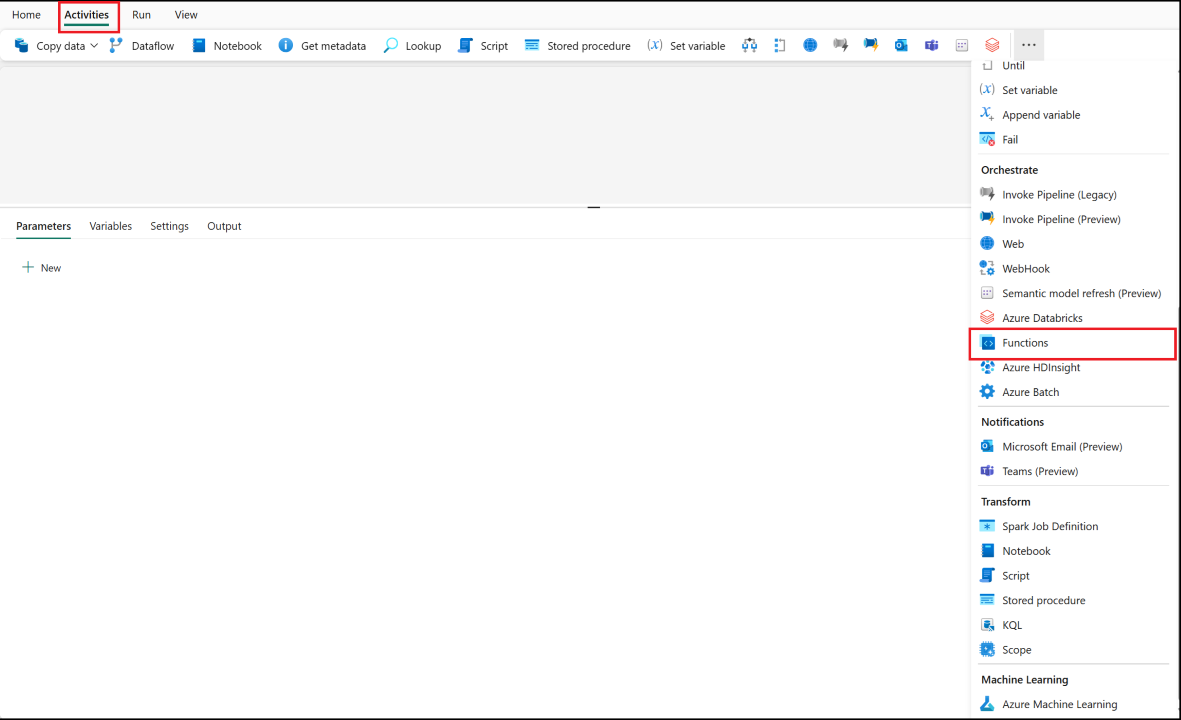The height and width of the screenshot is (720, 1181).
Task: Insert a Lookup activity
Action: [412, 45]
